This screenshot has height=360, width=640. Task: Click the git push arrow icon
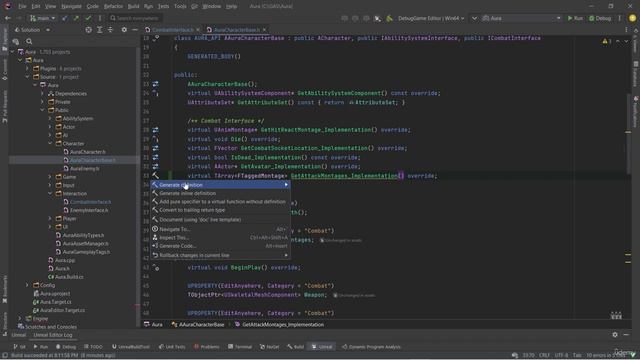[76, 18]
